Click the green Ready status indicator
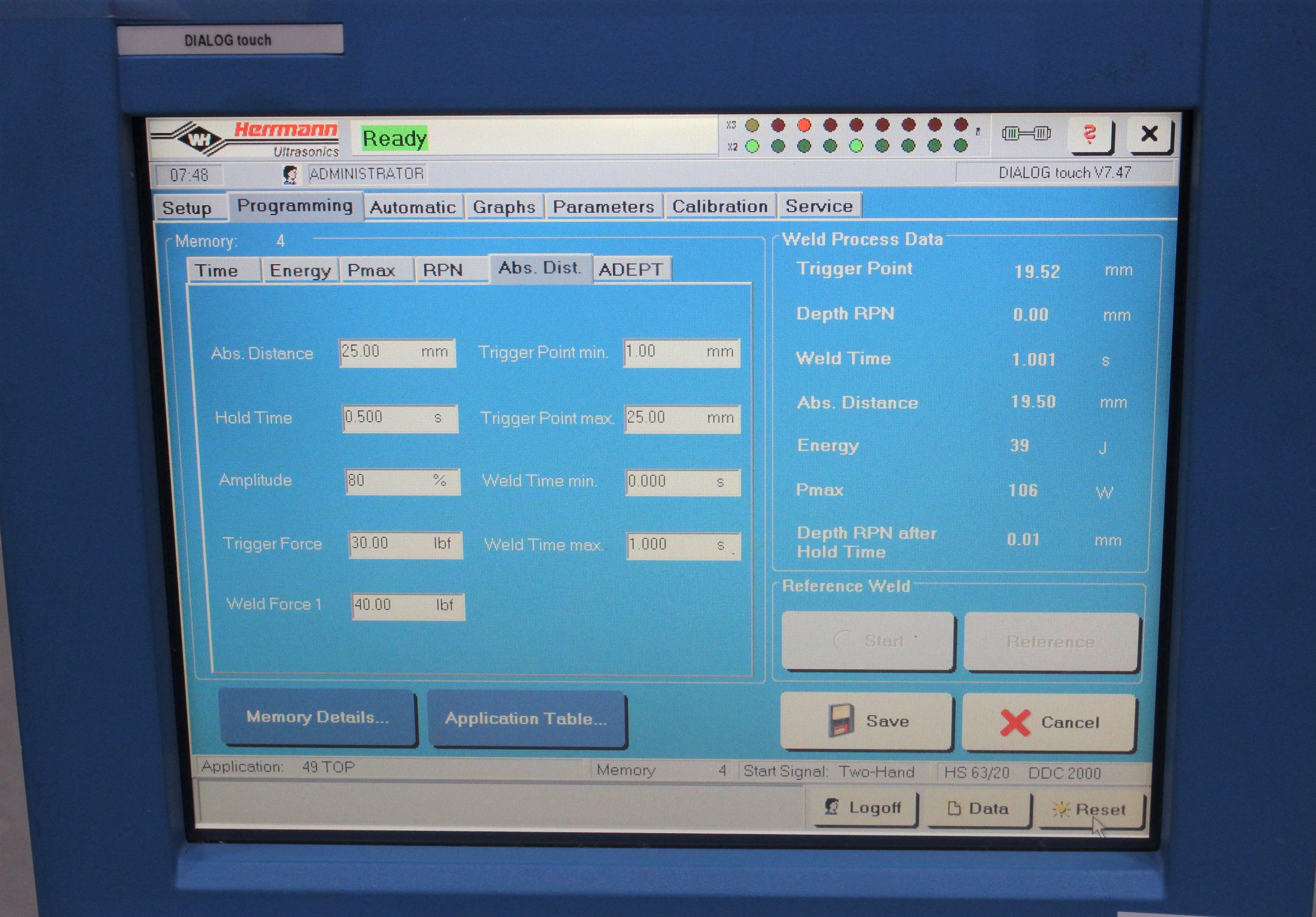The width and height of the screenshot is (1316, 917). pyautogui.click(x=394, y=139)
